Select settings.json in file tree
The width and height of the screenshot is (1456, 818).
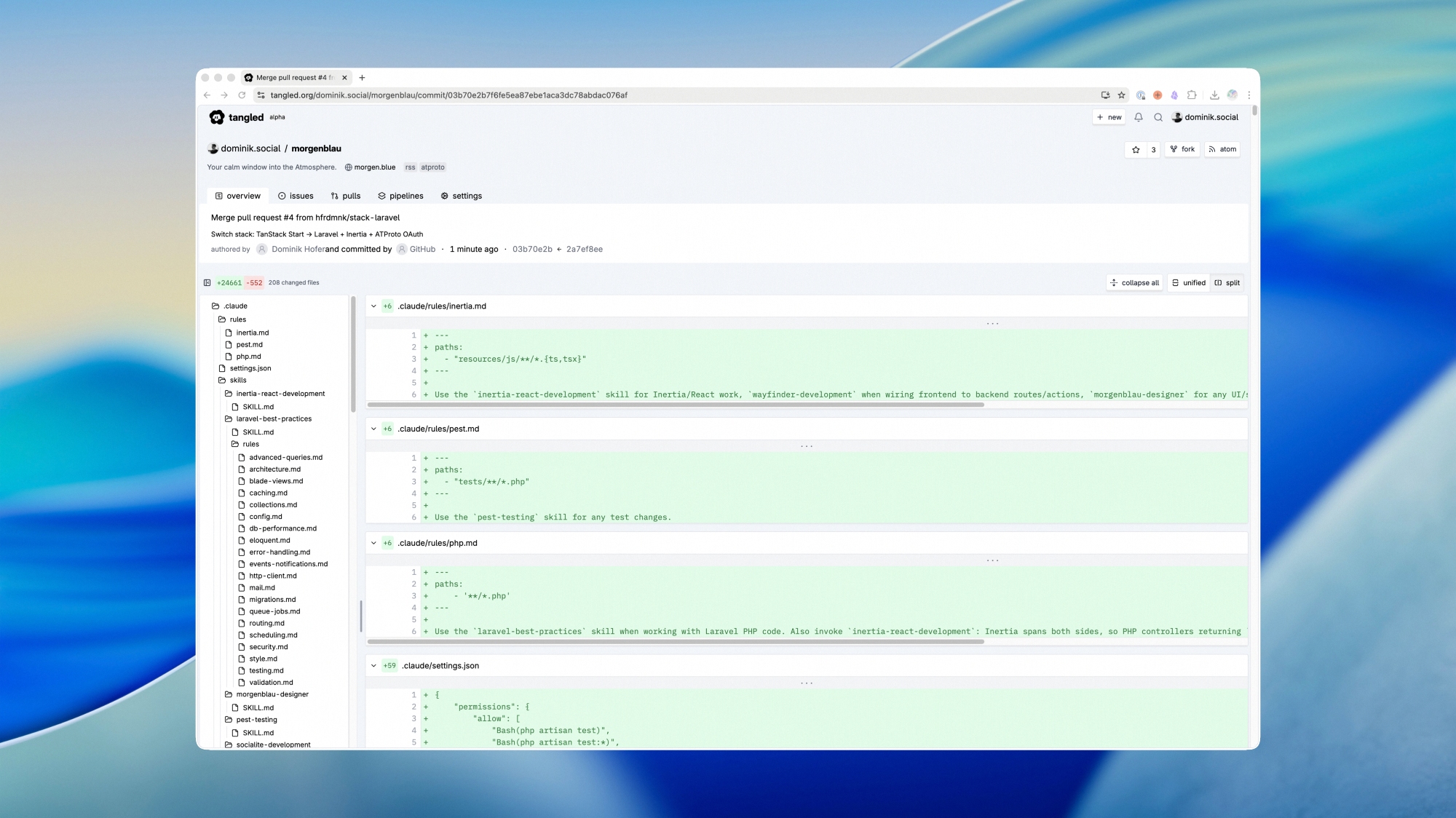(244, 369)
